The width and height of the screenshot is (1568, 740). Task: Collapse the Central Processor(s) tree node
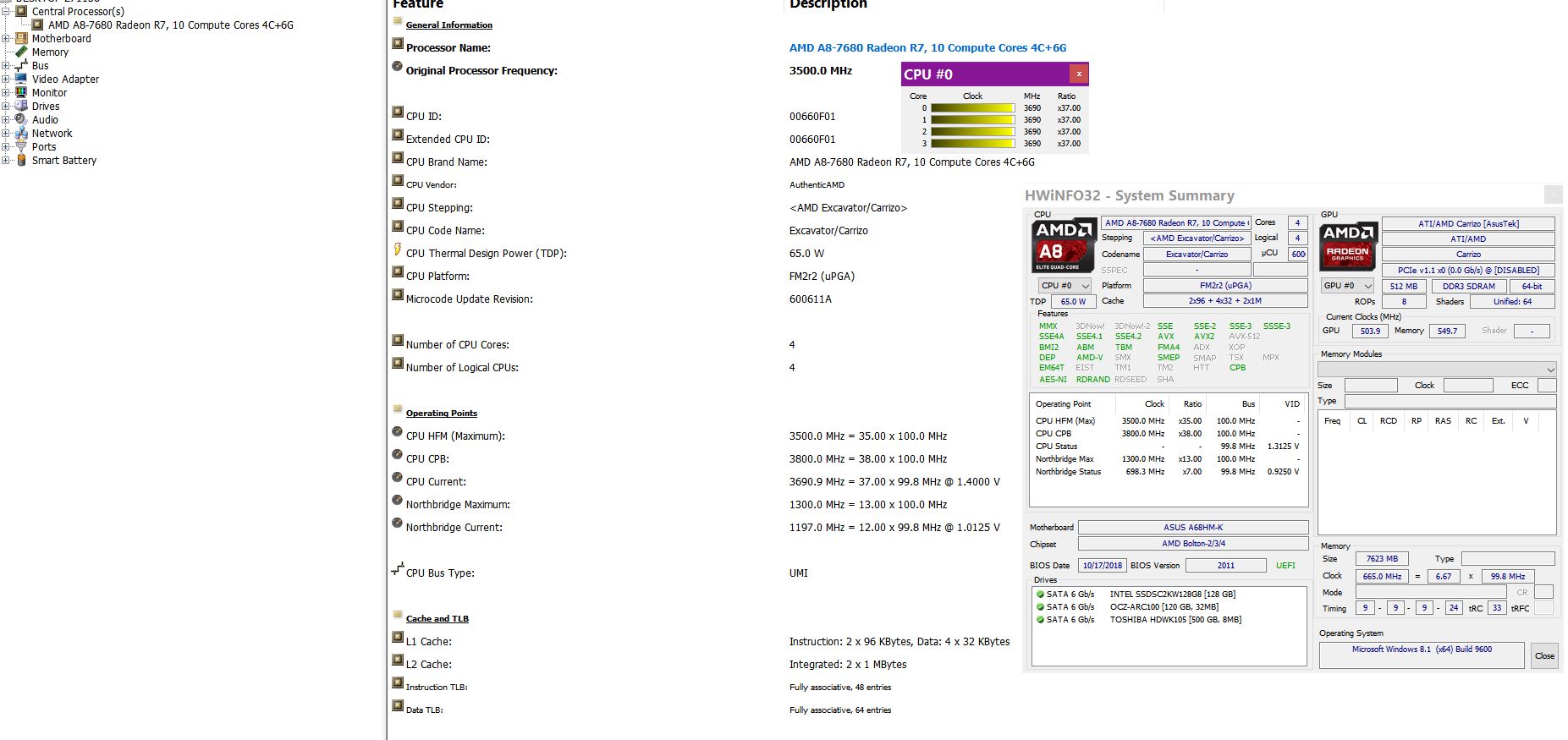(6, 11)
